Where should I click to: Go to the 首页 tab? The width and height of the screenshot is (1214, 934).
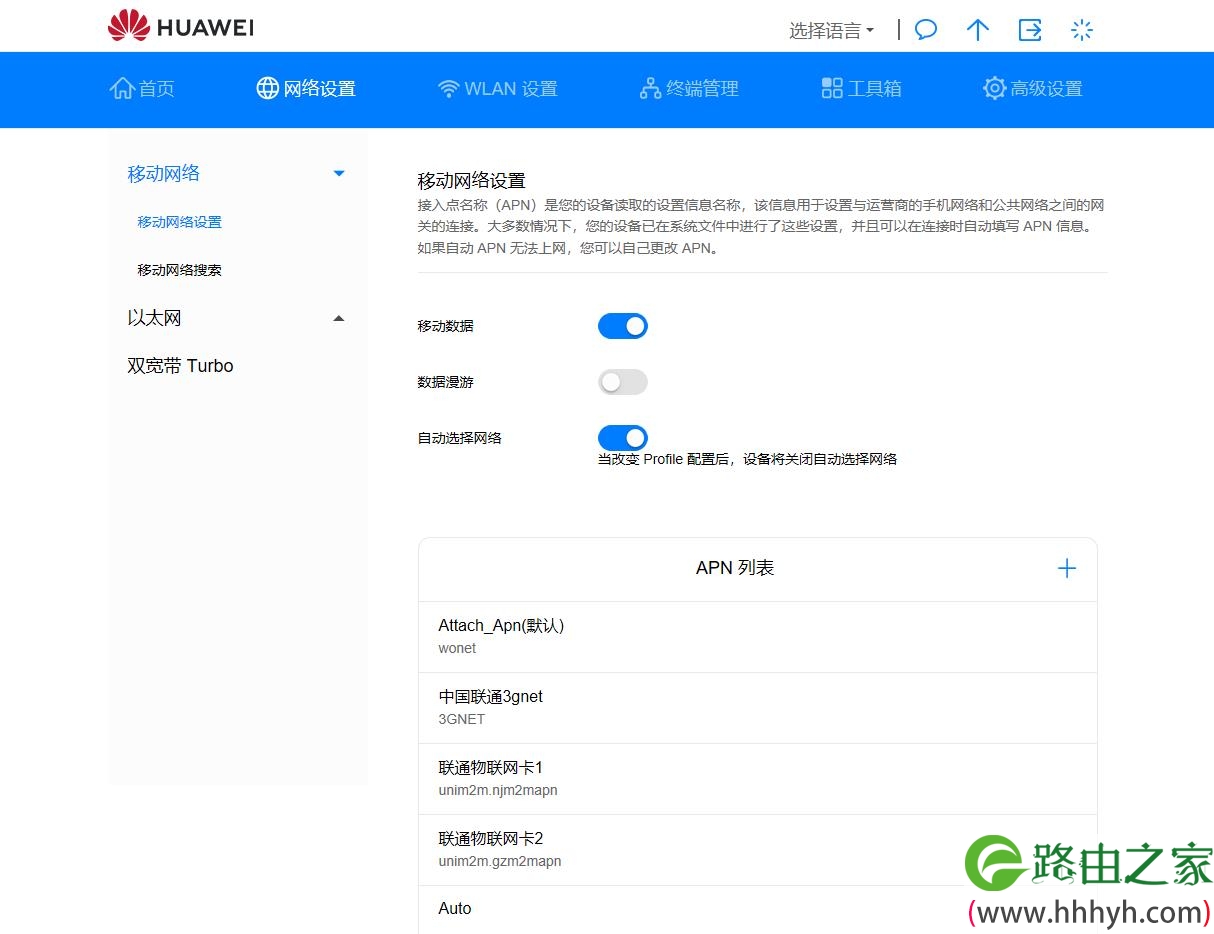pyautogui.click(x=142, y=89)
